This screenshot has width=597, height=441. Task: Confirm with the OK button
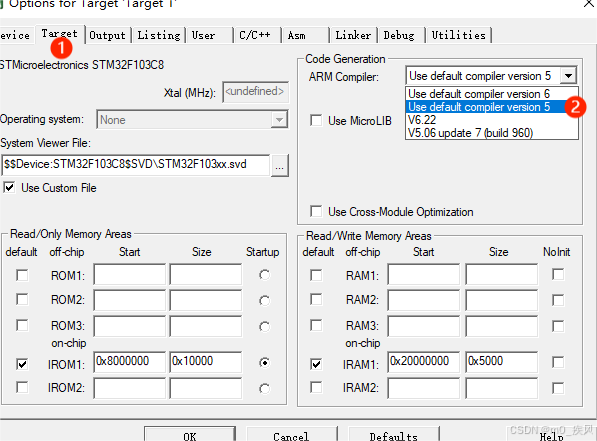tap(190, 435)
